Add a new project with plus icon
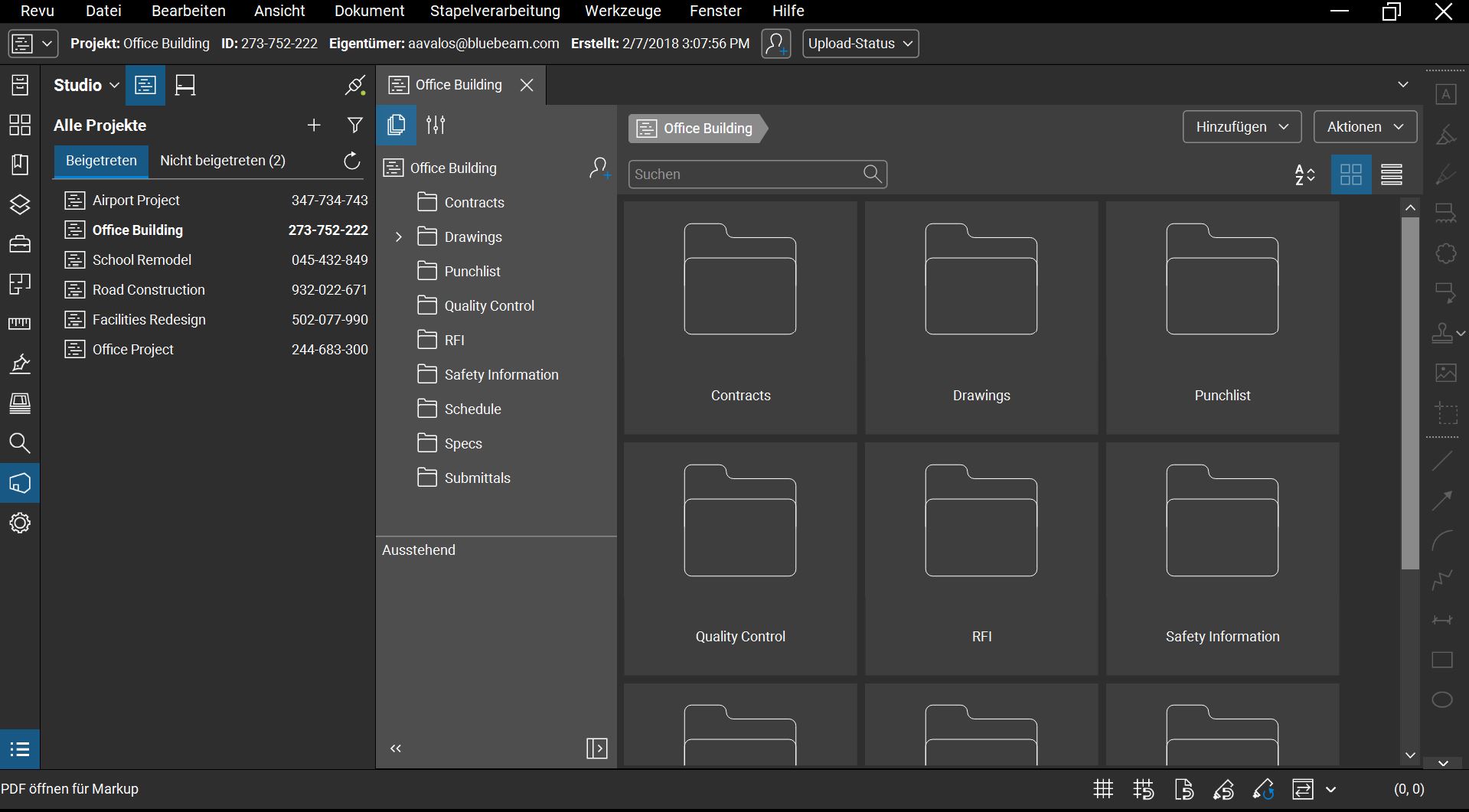Screen dimensions: 1469x812 click(314, 125)
